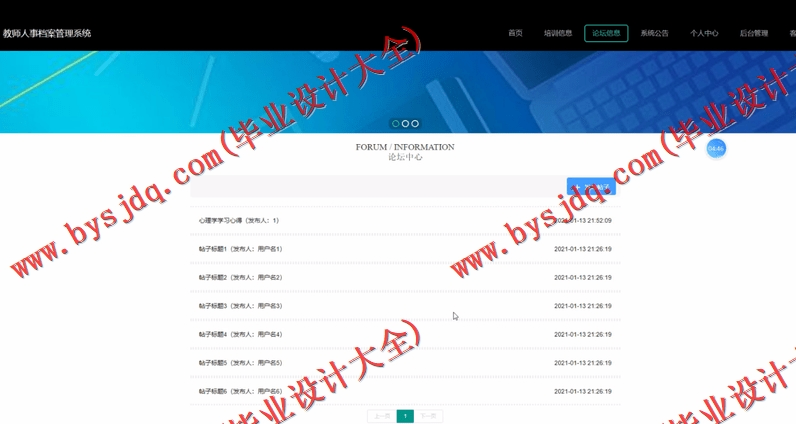Open the post 帖子标题3 by 用户名3
796x424 pixels.
(240, 306)
